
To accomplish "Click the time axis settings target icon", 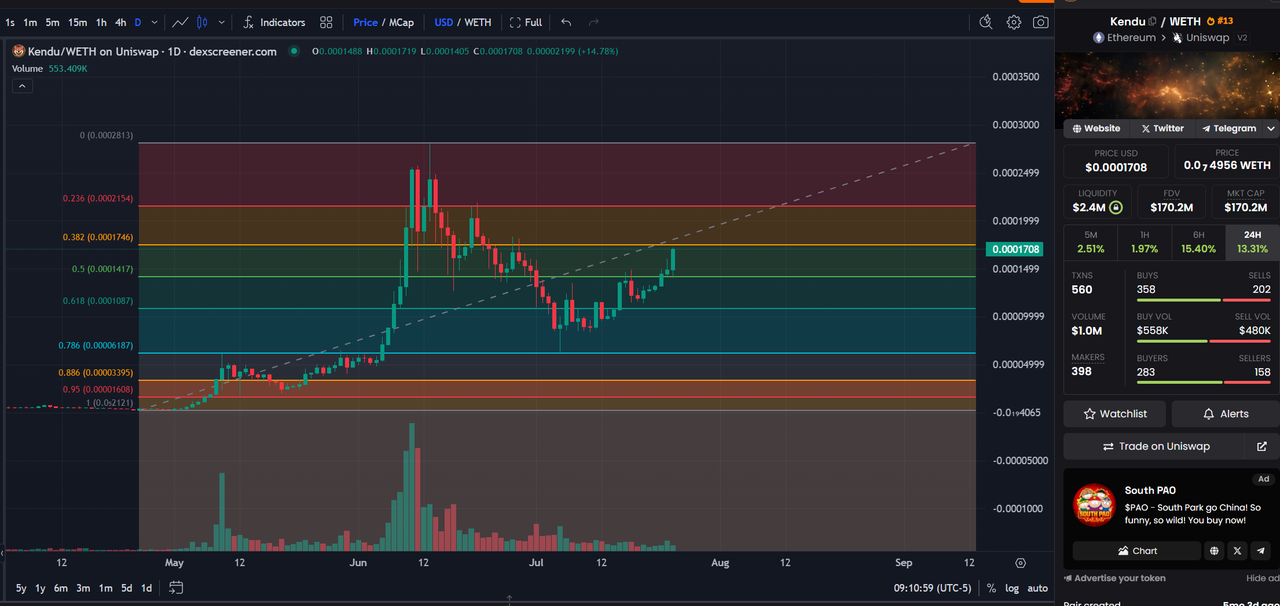I will coord(1020,563).
